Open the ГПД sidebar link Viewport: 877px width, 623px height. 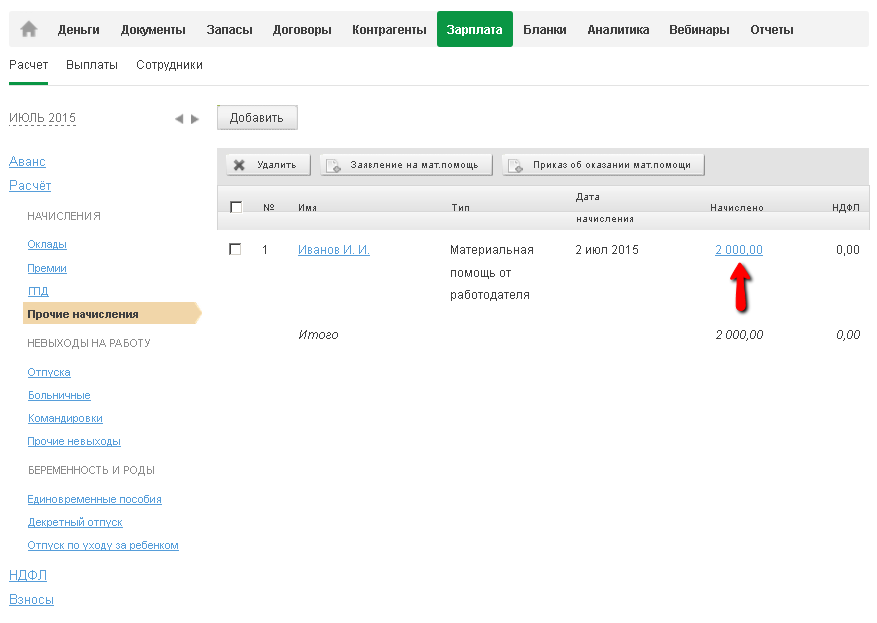click(x=38, y=291)
